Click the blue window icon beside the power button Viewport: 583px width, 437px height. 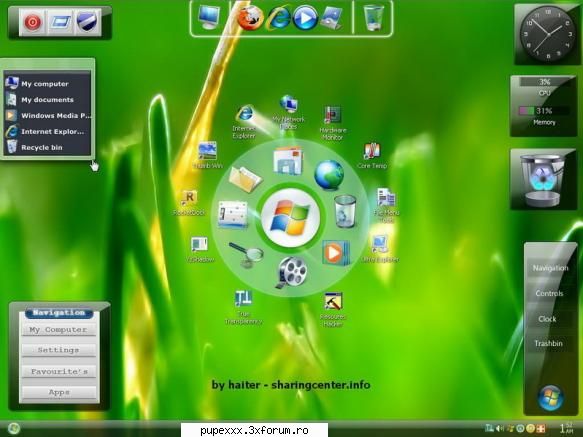point(60,22)
